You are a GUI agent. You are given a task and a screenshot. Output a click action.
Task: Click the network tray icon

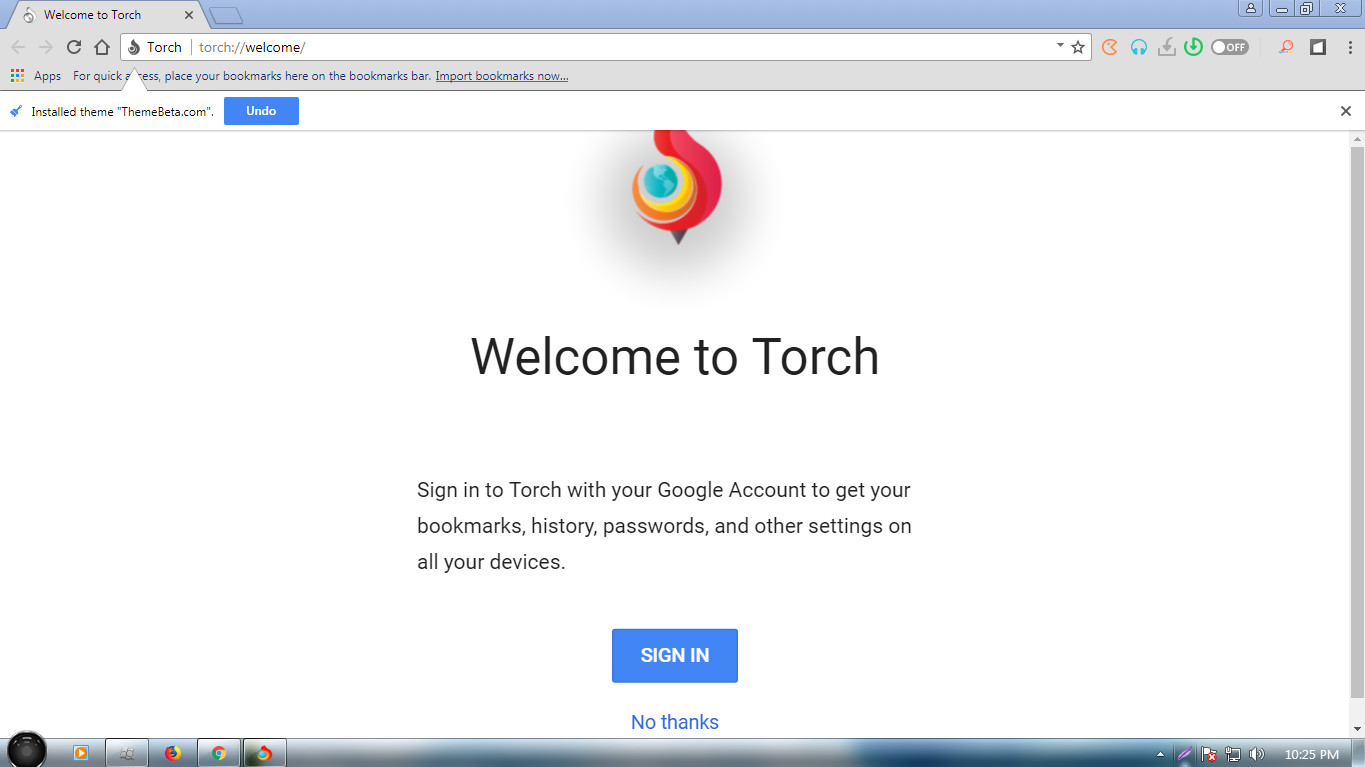(1234, 754)
